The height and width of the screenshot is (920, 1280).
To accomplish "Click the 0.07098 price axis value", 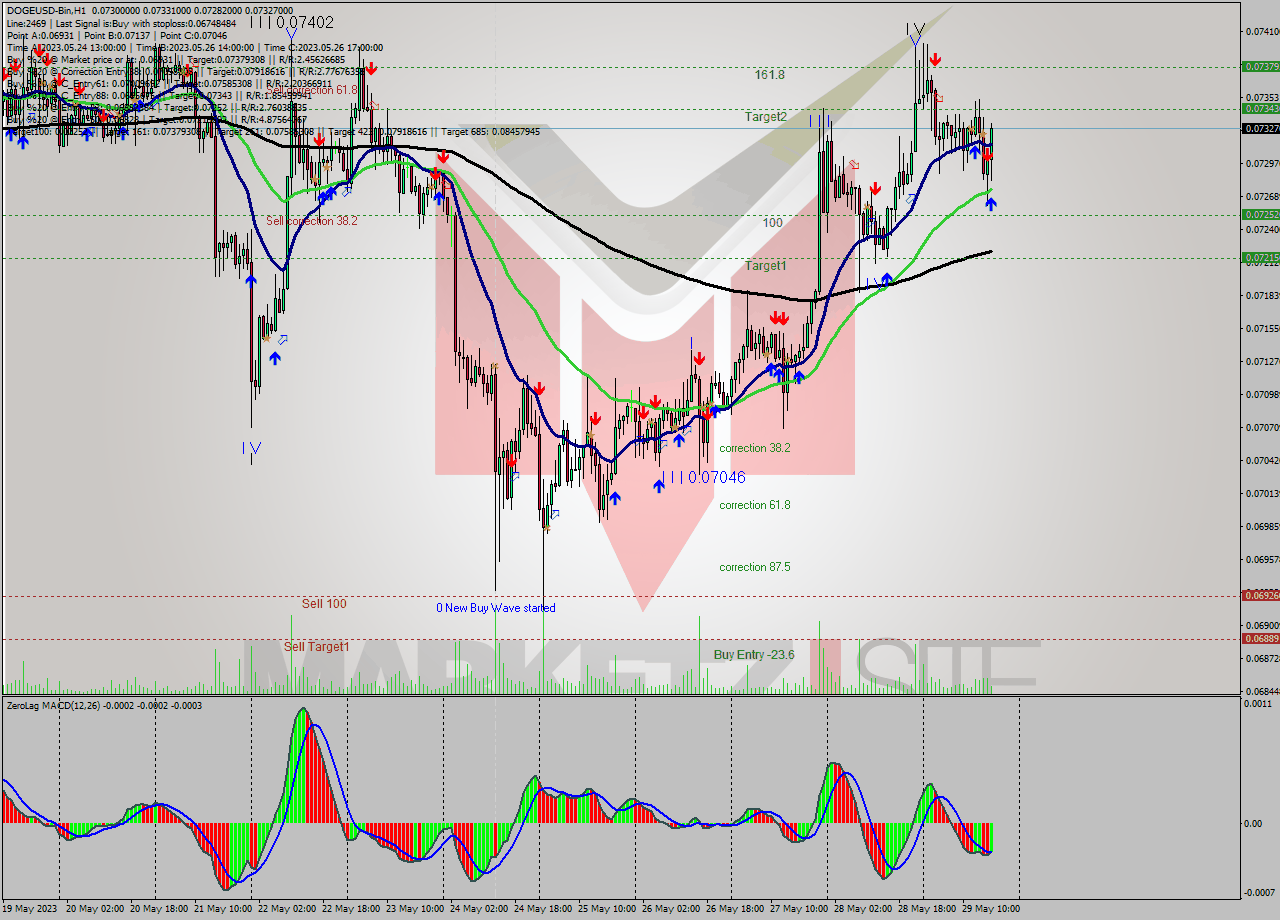I will [x=1260, y=394].
